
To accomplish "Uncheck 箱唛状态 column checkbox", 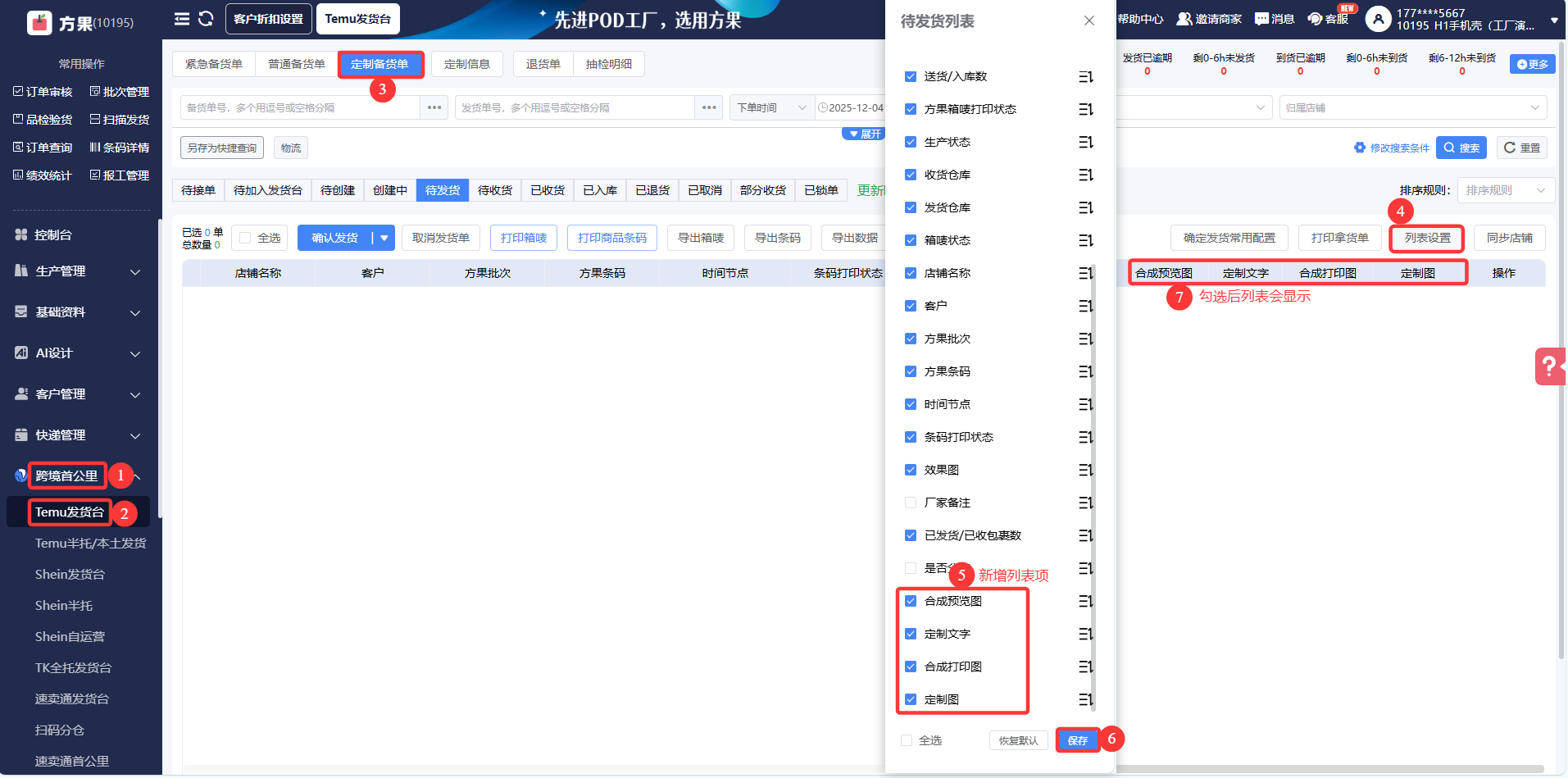I will click(x=911, y=240).
